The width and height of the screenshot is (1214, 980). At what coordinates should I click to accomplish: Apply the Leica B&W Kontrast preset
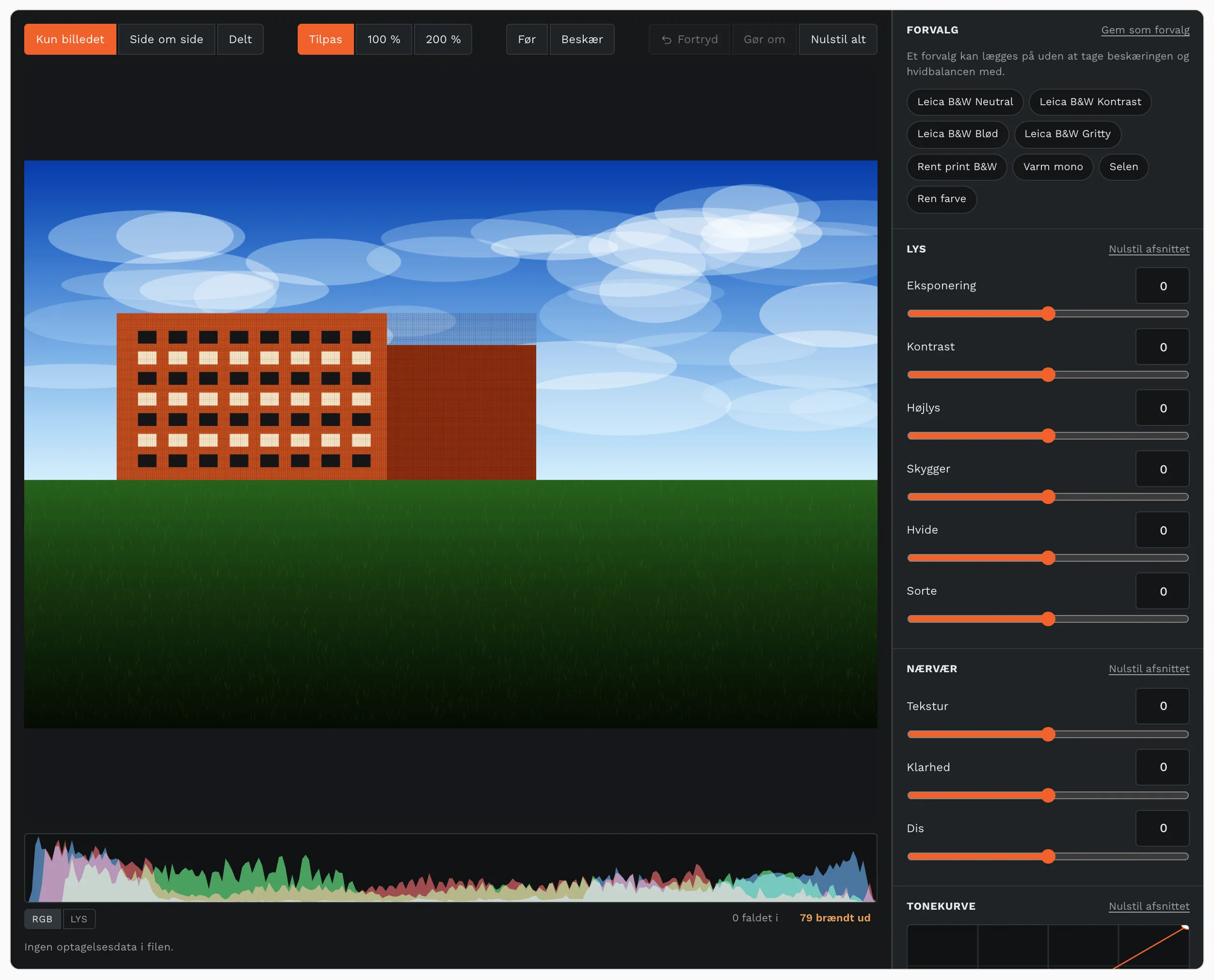tap(1089, 102)
